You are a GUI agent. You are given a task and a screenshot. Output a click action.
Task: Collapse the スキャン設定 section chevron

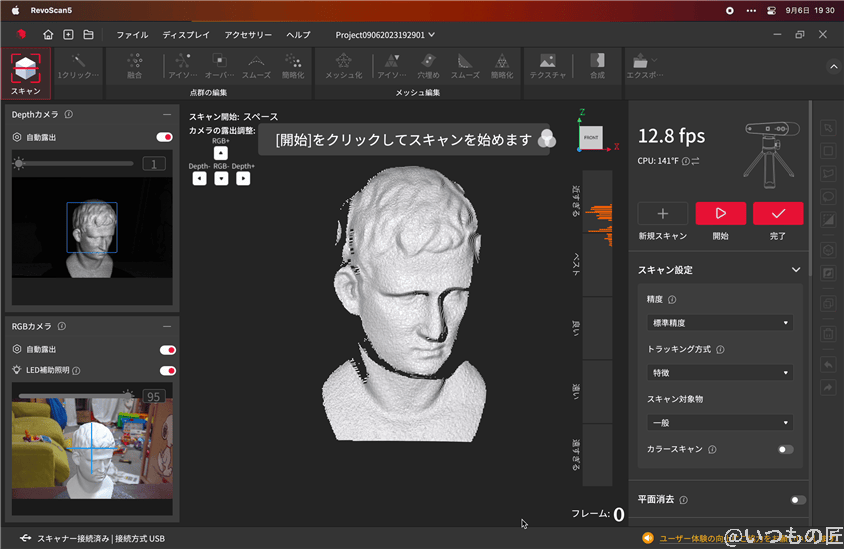(796, 270)
